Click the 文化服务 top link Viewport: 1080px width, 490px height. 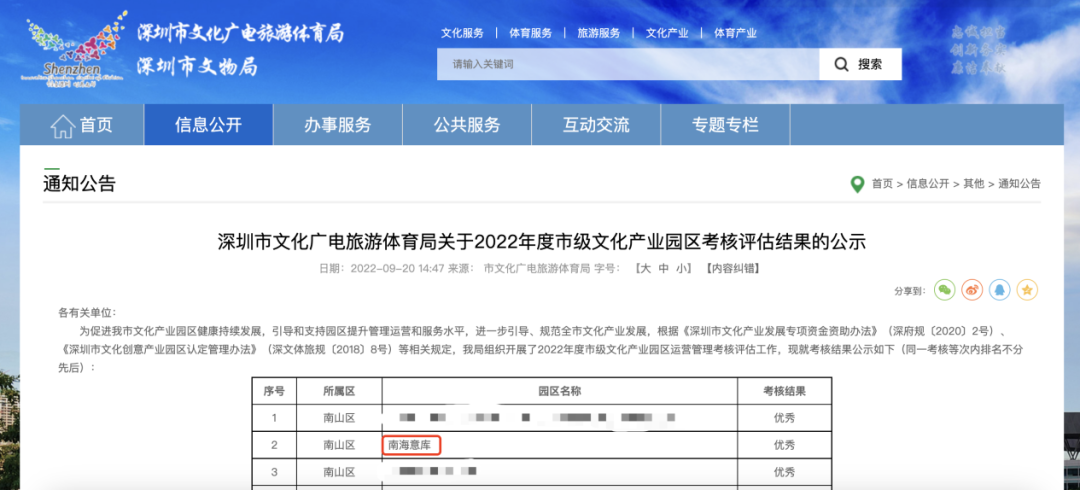(x=462, y=33)
